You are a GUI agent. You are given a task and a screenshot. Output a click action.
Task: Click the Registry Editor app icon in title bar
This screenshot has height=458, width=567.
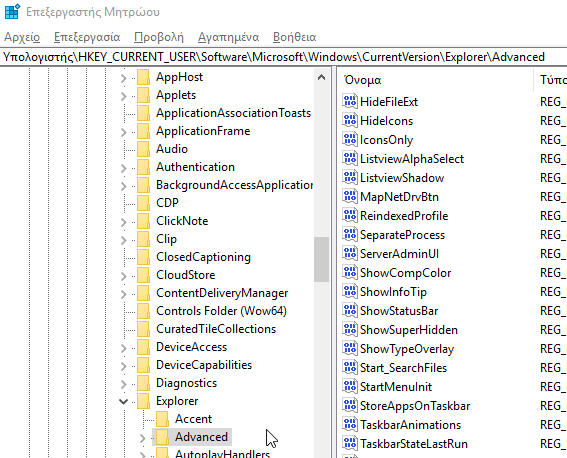pyautogui.click(x=12, y=12)
